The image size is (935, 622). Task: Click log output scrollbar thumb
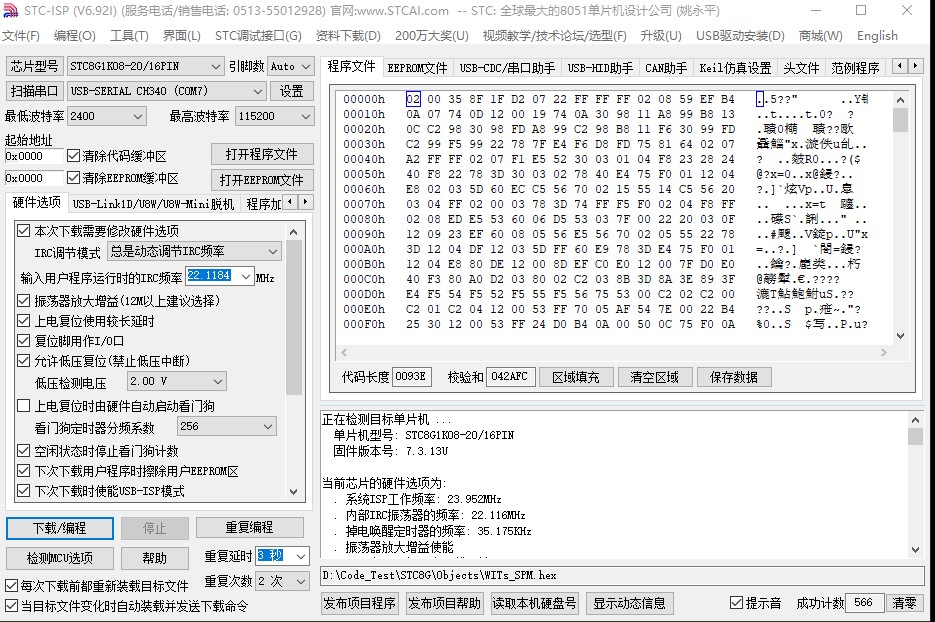pyautogui.click(x=915, y=437)
